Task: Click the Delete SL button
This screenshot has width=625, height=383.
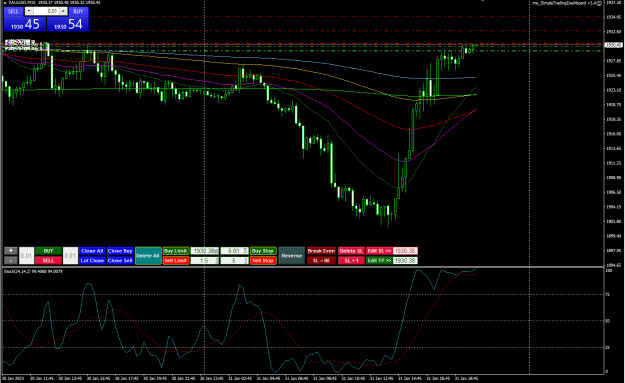Action: click(x=351, y=251)
